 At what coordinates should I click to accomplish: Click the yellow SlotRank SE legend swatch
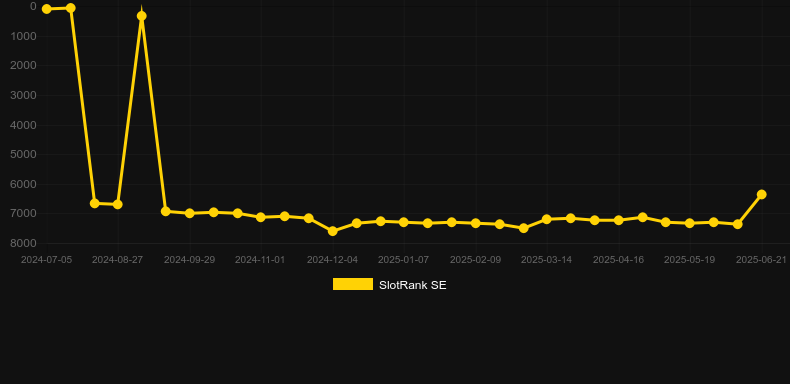tap(353, 284)
